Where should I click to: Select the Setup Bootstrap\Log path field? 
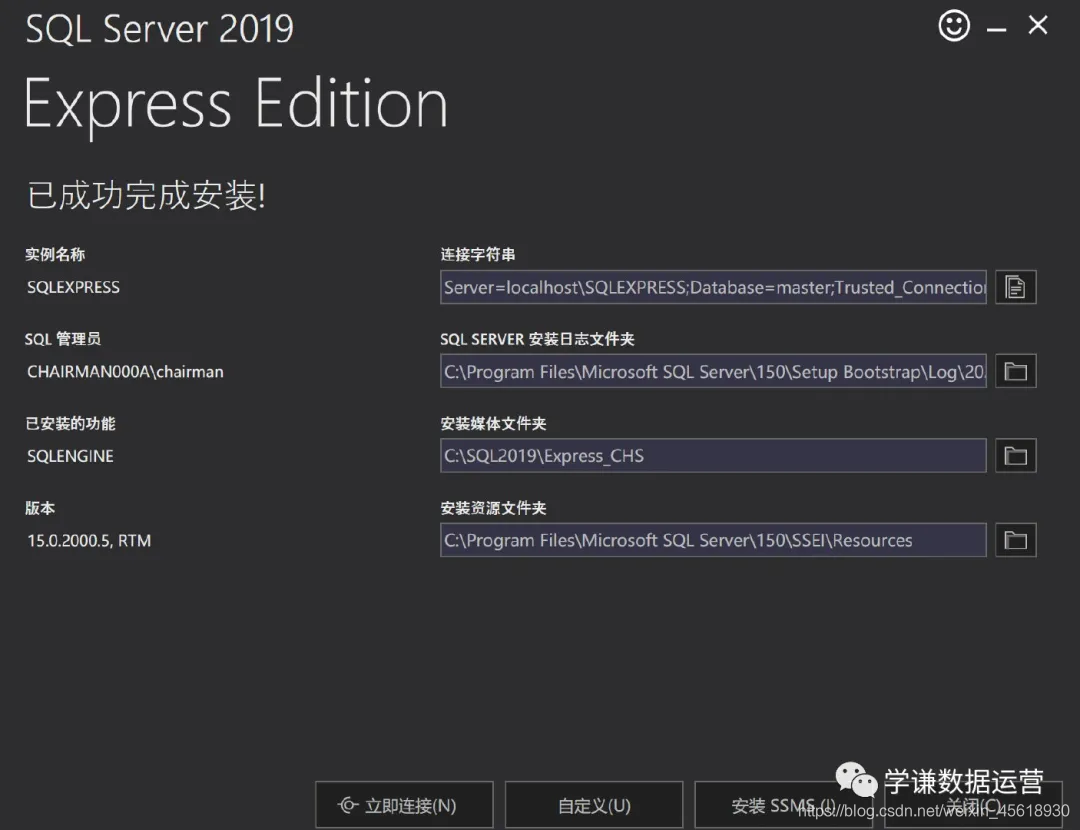714,371
